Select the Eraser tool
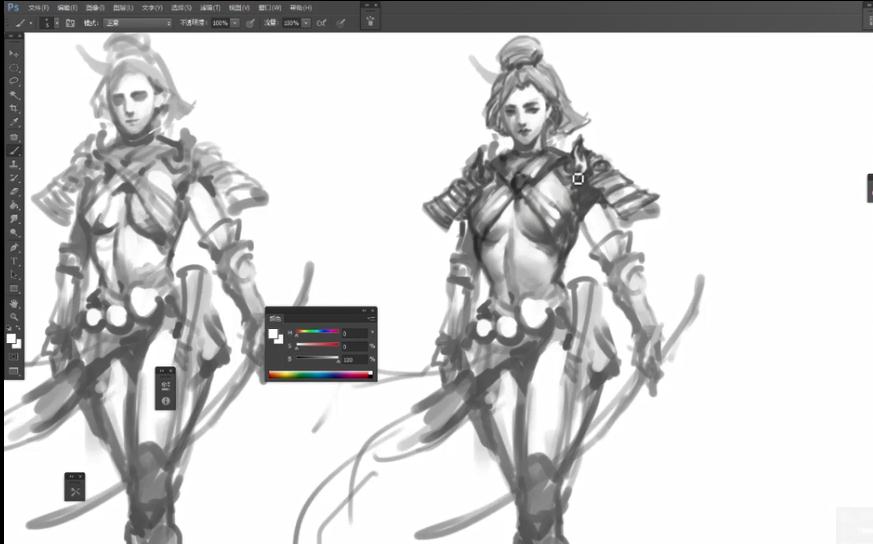Screen dimensions: 873x544 [x=14, y=192]
